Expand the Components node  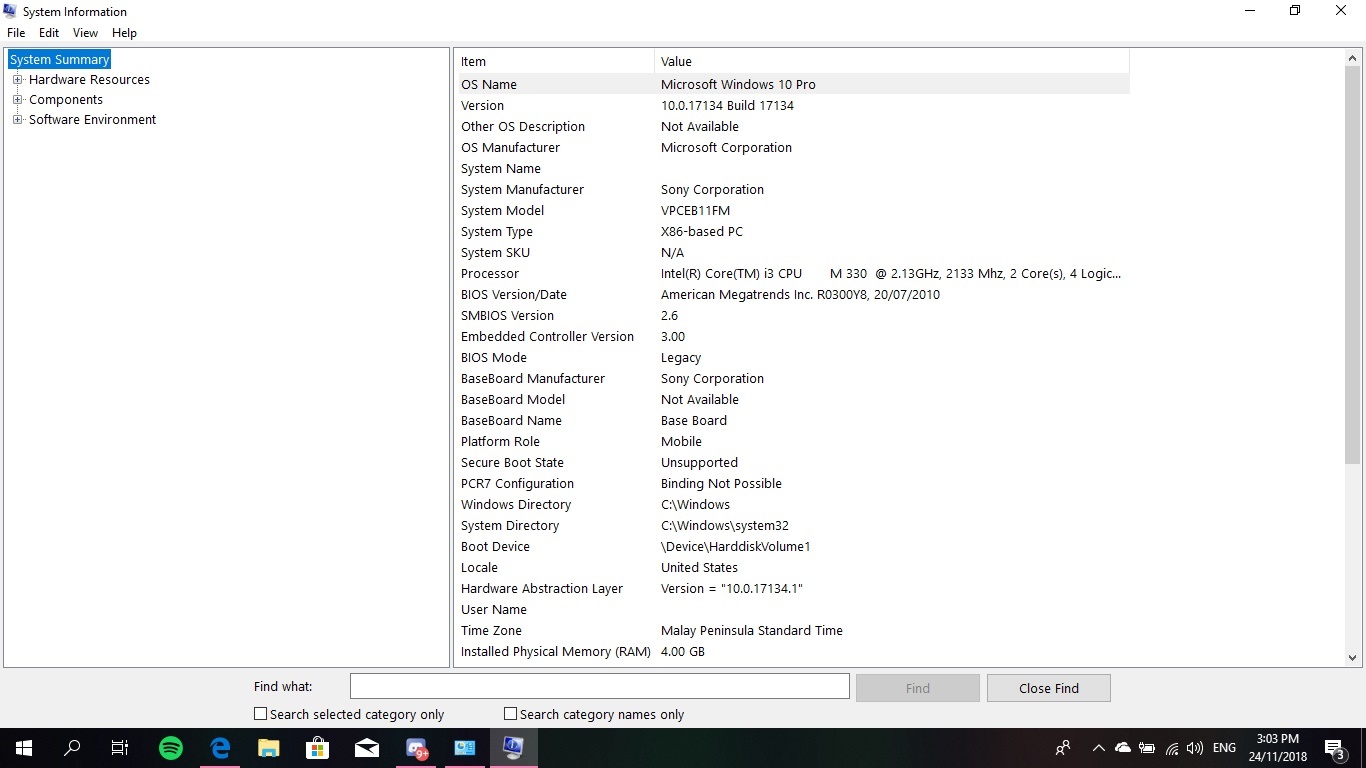pos(17,100)
